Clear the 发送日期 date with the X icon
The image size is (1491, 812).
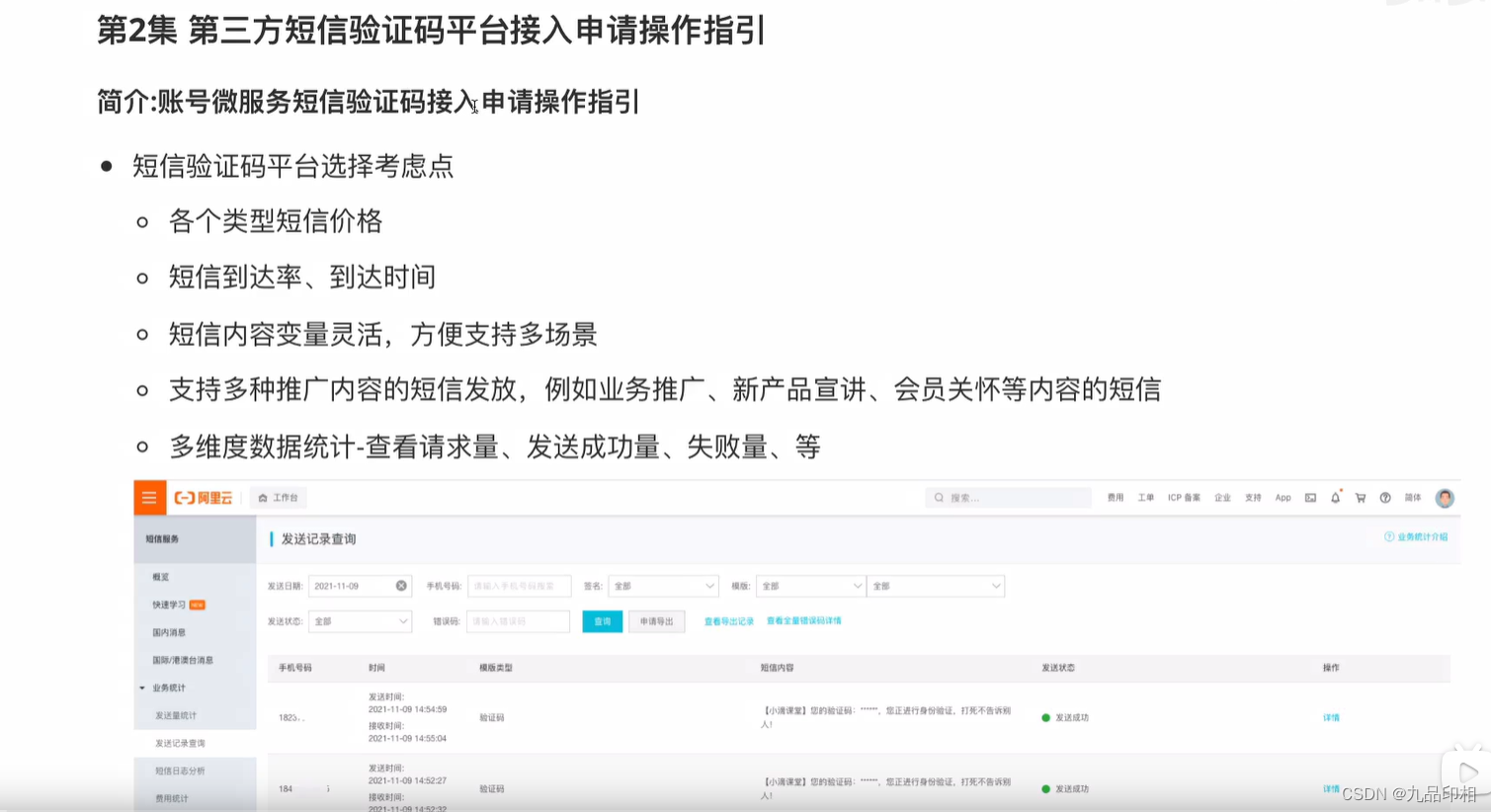click(401, 586)
